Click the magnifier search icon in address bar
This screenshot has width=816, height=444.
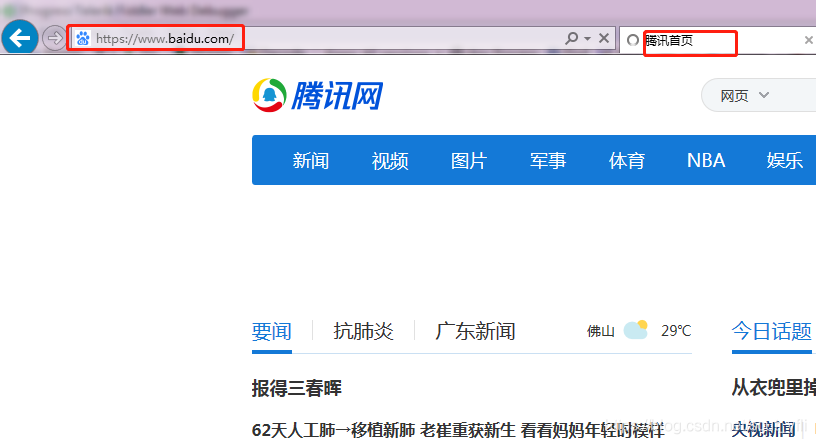[x=571, y=38]
